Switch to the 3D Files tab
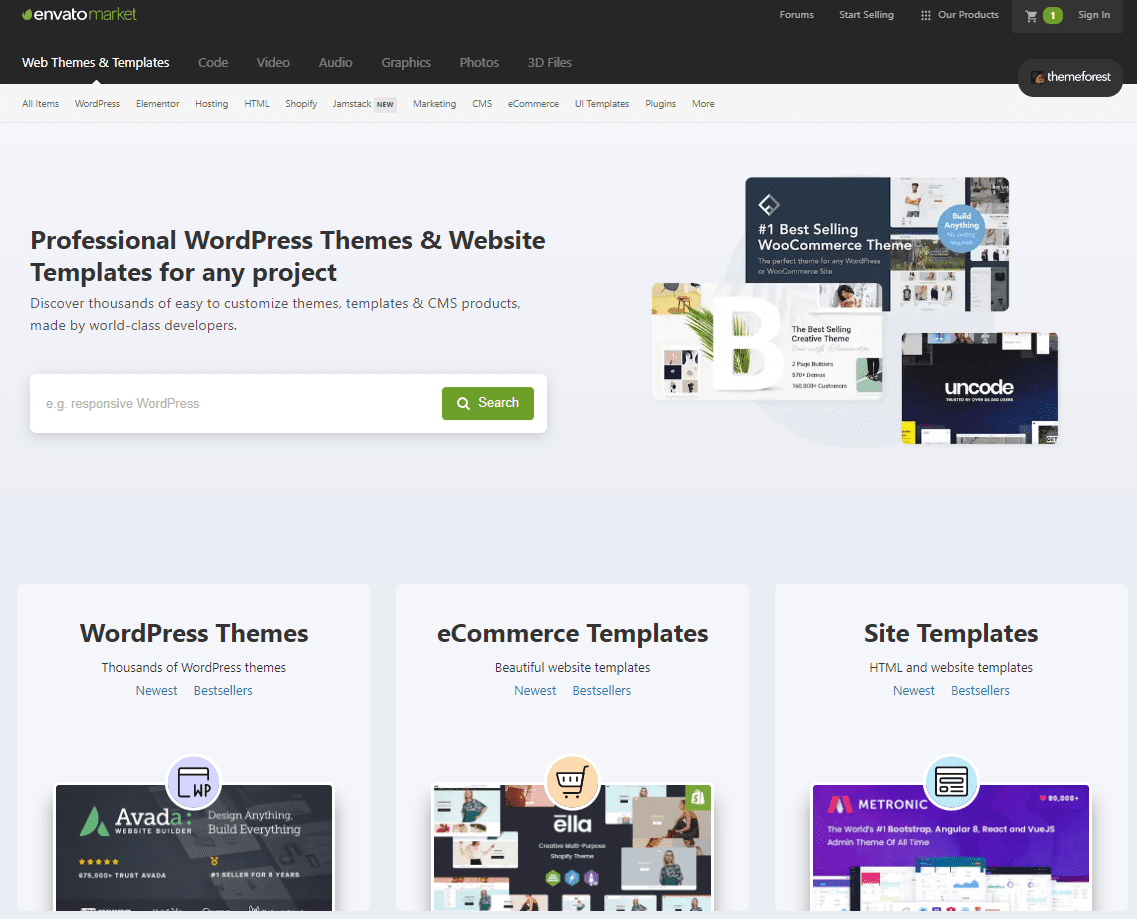The width and height of the screenshot is (1137, 919). [550, 62]
